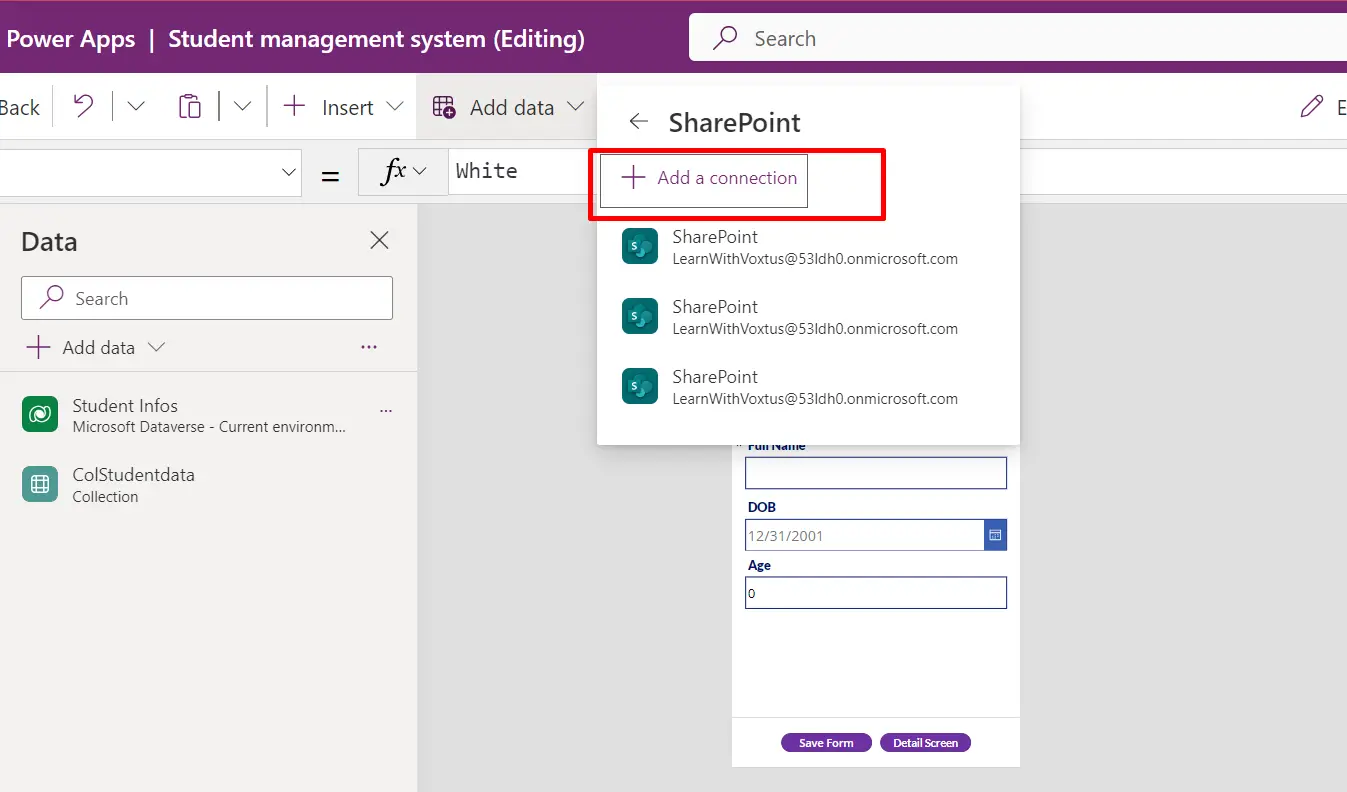Click the ColStudentdata data source name

[133, 475]
